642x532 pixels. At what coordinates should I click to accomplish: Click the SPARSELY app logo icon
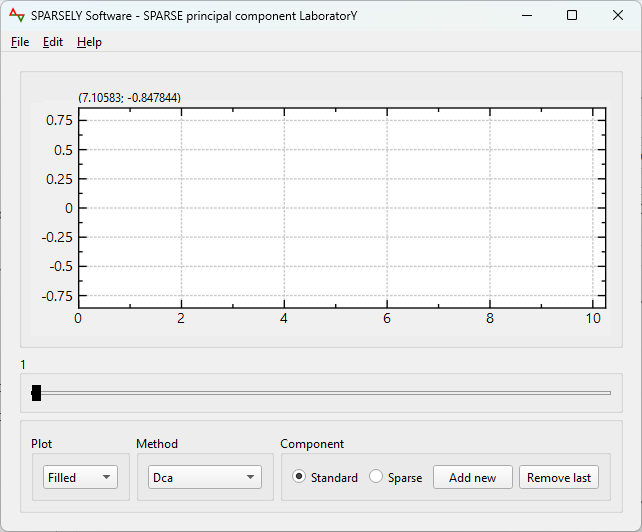[x=17, y=16]
